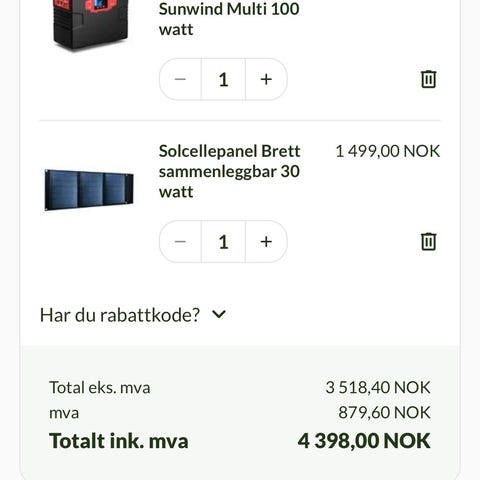Click the mva 879,60 NOK amount
This screenshot has height=480, width=480.
[384, 412]
